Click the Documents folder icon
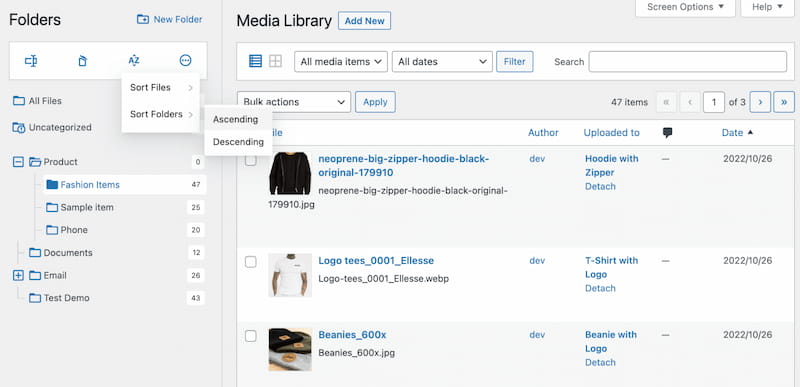 pyautogui.click(x=35, y=253)
